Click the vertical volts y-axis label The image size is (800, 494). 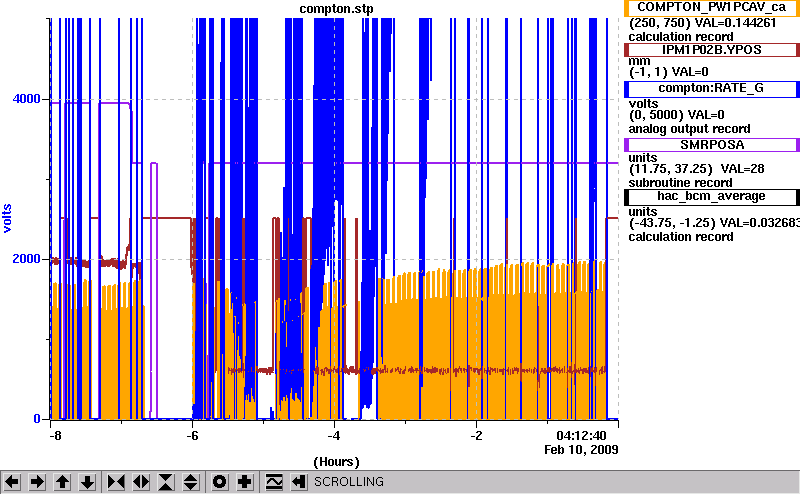7,218
